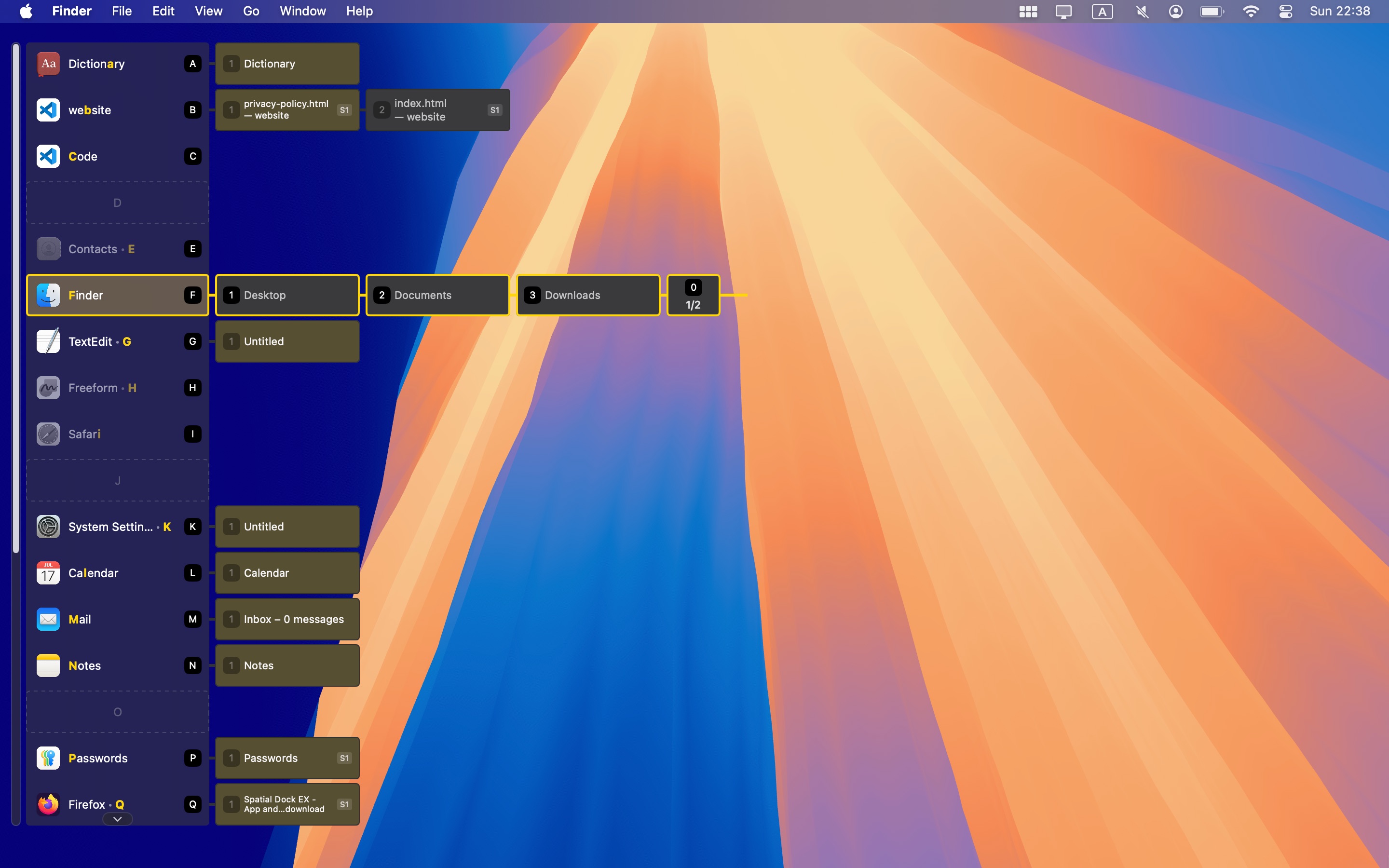Select the privacy-policy.html website window
This screenshot has height=868, width=1389.
coord(287,110)
